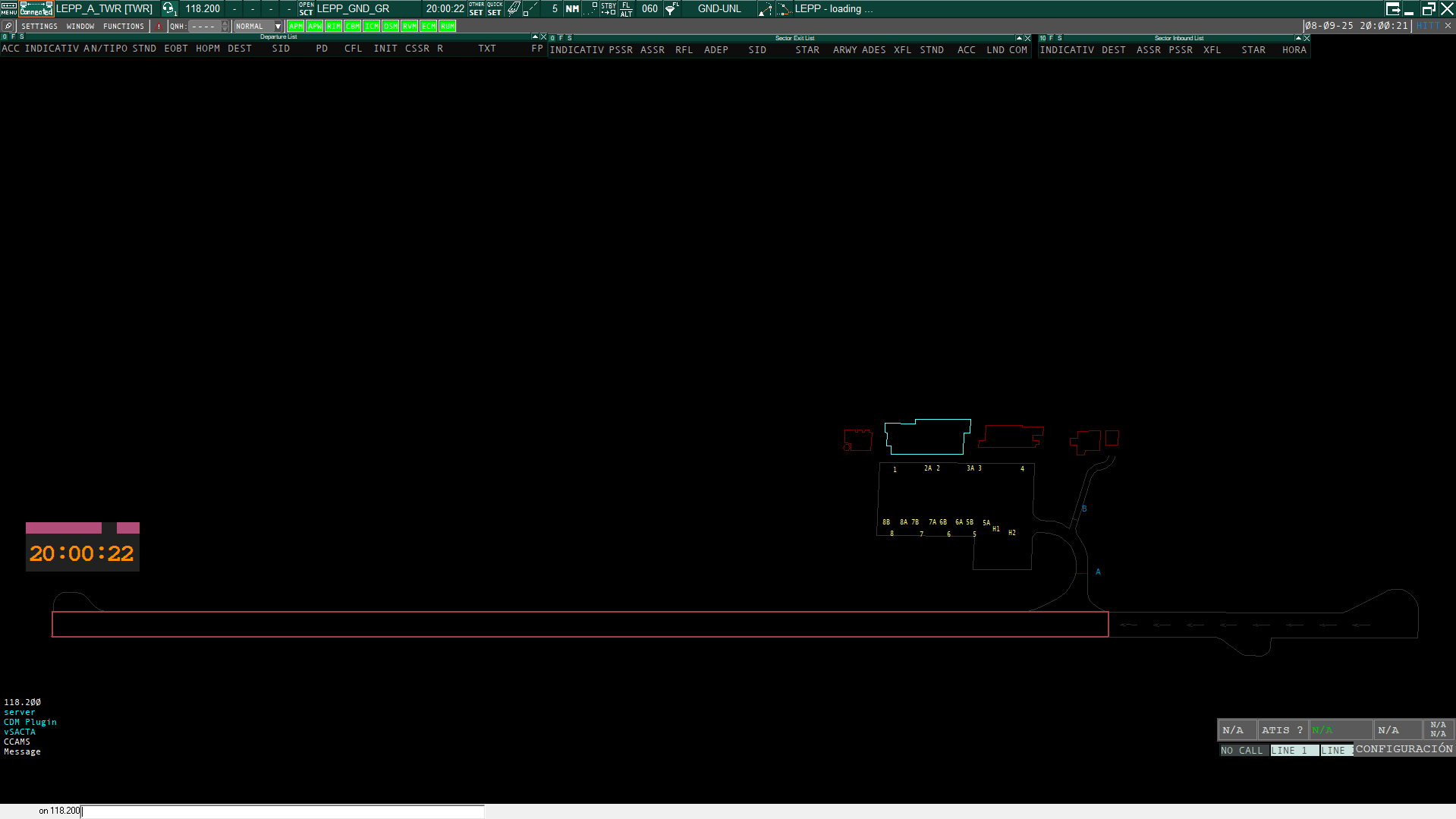Viewport: 1456px width, 819px height.
Task: Click the red warning triangle icon
Action: click(159, 27)
